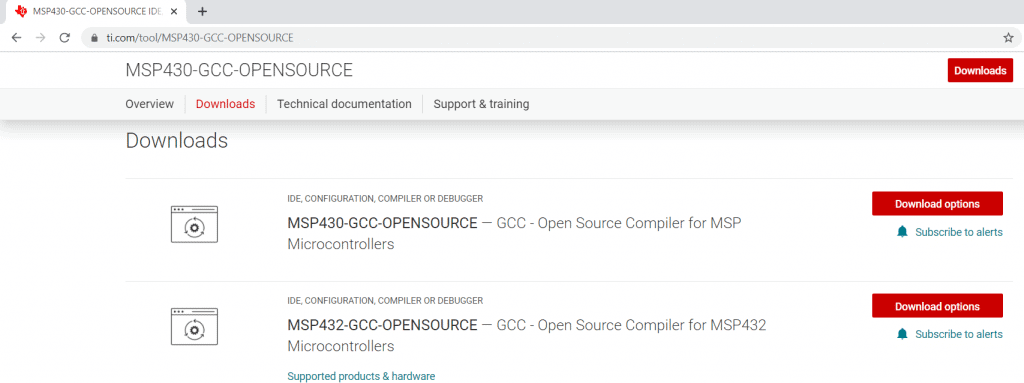Bookmark page using star icon
Image resolution: width=1024 pixels, height=383 pixels.
(1008, 38)
